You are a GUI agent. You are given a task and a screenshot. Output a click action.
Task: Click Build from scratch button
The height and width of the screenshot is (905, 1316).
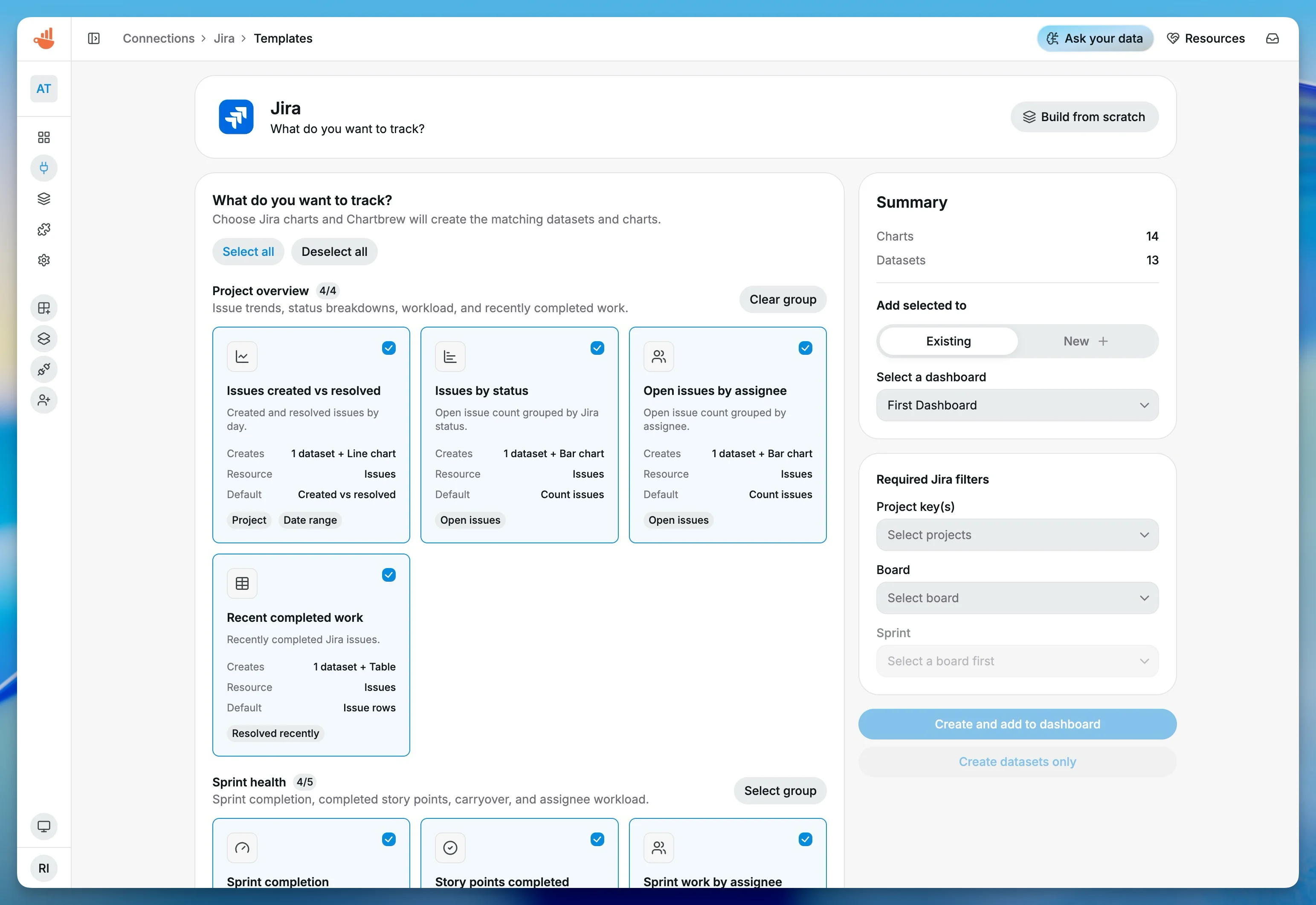(x=1084, y=117)
